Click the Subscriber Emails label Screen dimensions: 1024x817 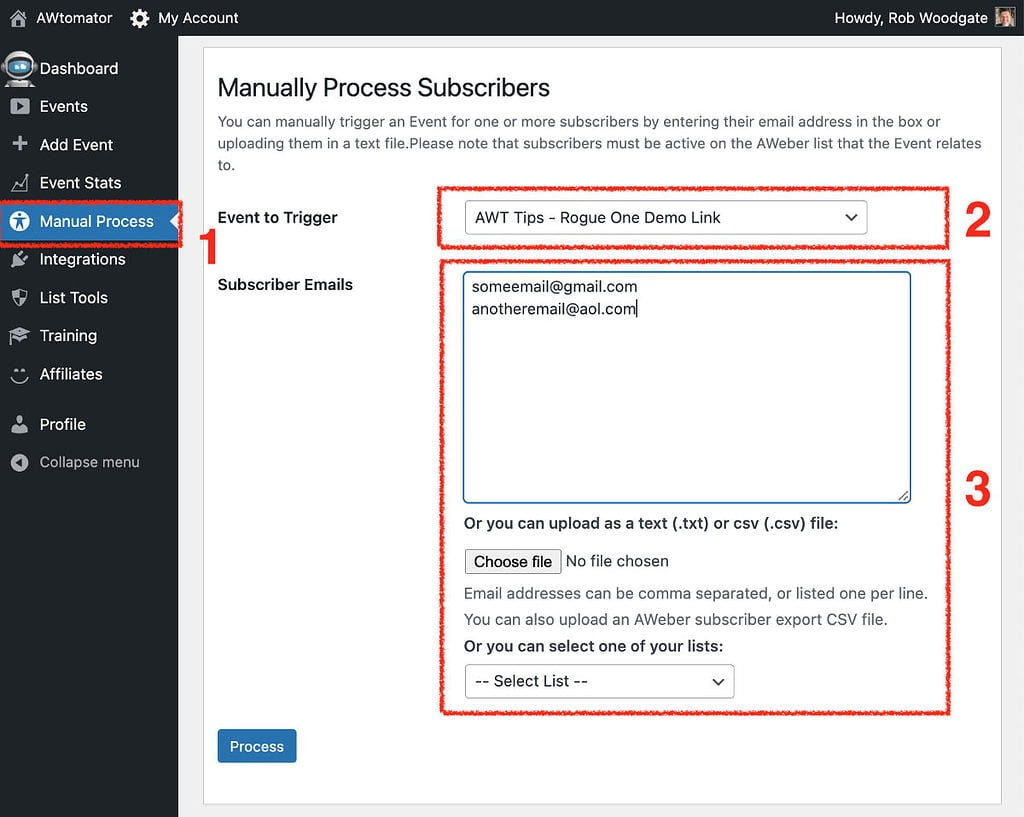tap(285, 285)
